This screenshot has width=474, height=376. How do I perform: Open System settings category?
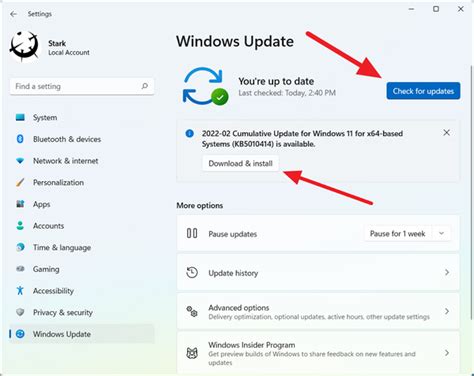pos(82,117)
